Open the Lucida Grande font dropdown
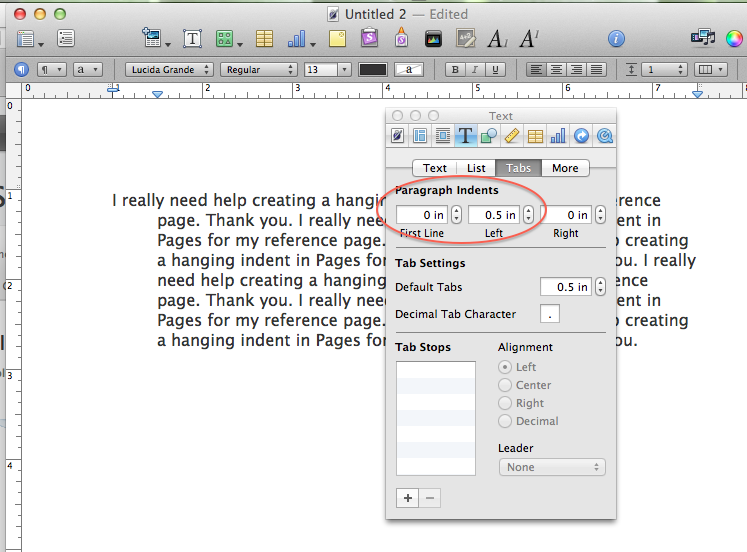The height and width of the screenshot is (552, 747). click(x=169, y=70)
